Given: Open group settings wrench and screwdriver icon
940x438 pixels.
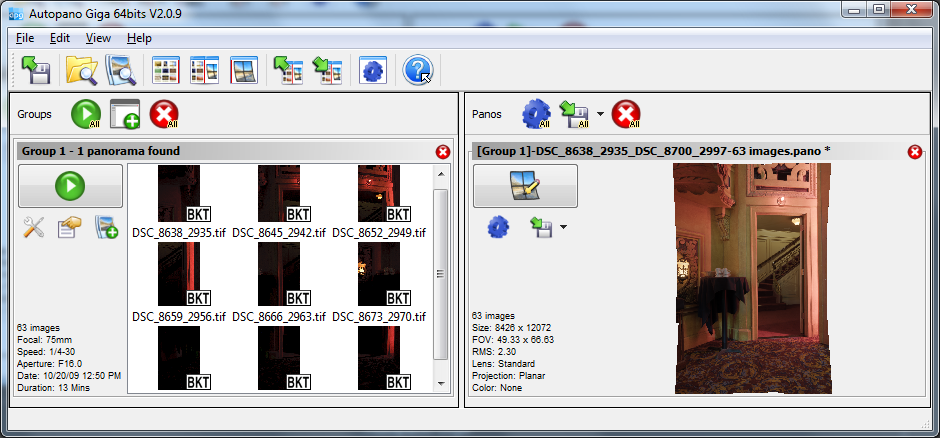Looking at the screenshot, I should point(34,228).
